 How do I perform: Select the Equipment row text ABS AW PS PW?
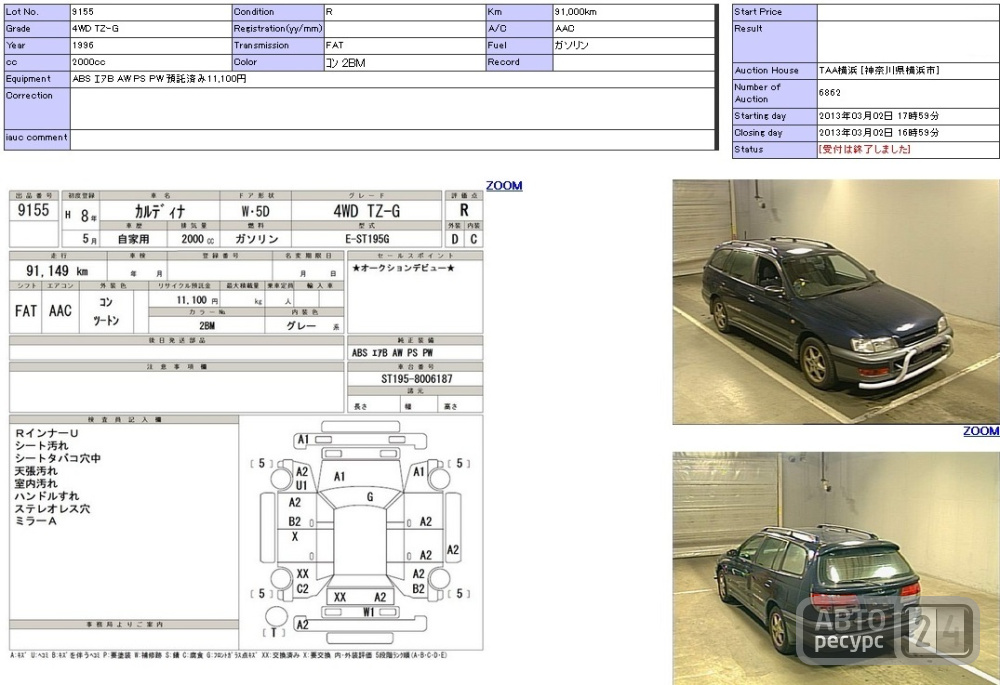tap(159, 79)
